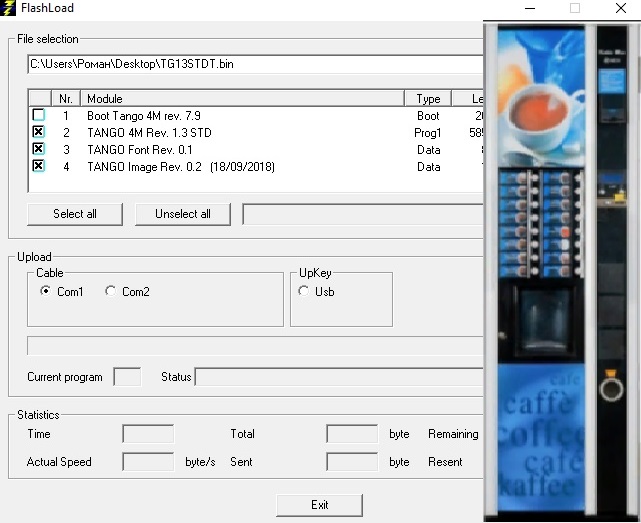Click the Prog1 type cell
Viewport: 641px width, 523px height.
428,133
